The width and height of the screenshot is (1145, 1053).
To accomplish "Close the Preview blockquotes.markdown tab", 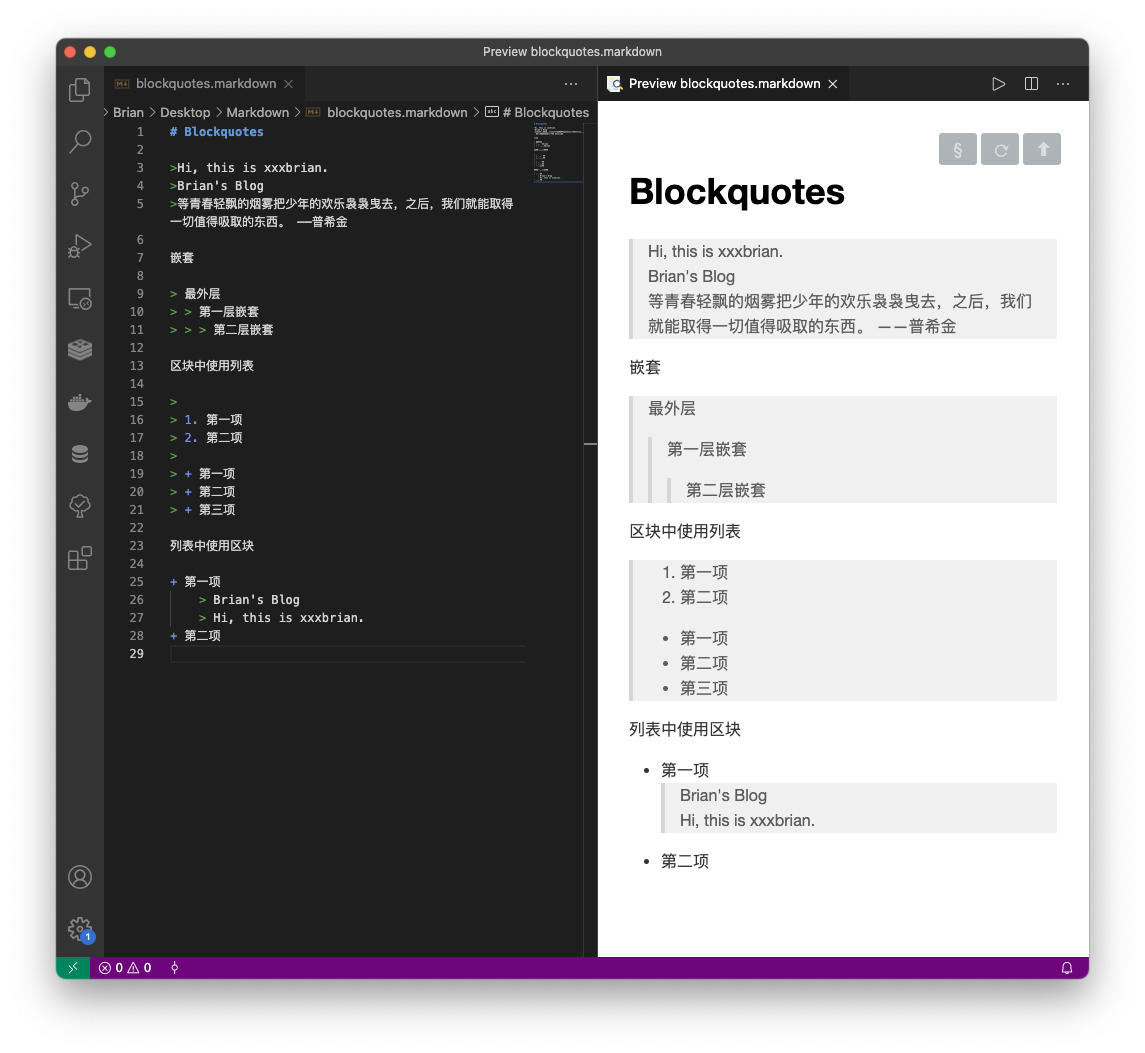I will (832, 84).
